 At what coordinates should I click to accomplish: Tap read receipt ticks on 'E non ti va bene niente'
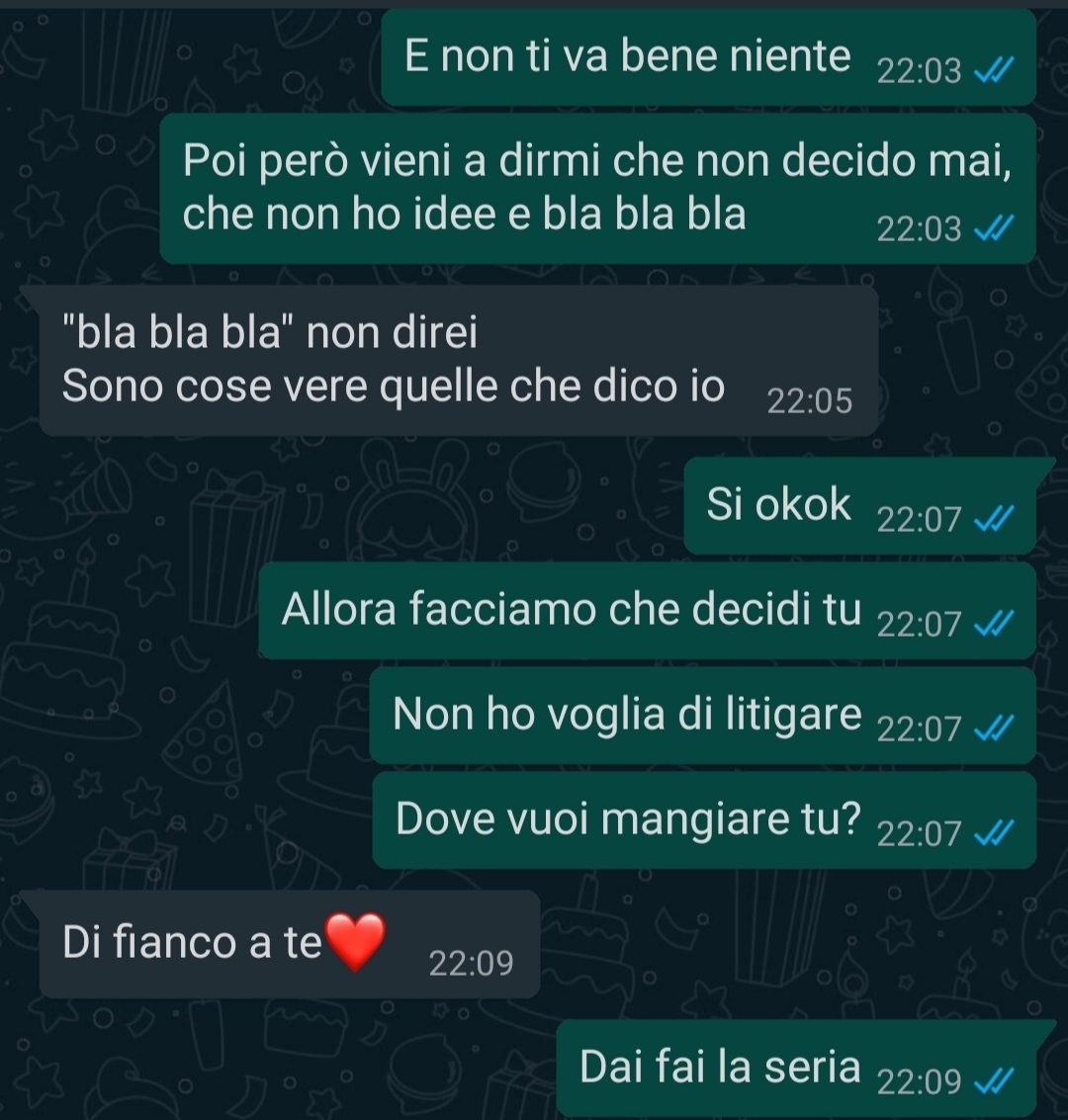coord(995,70)
